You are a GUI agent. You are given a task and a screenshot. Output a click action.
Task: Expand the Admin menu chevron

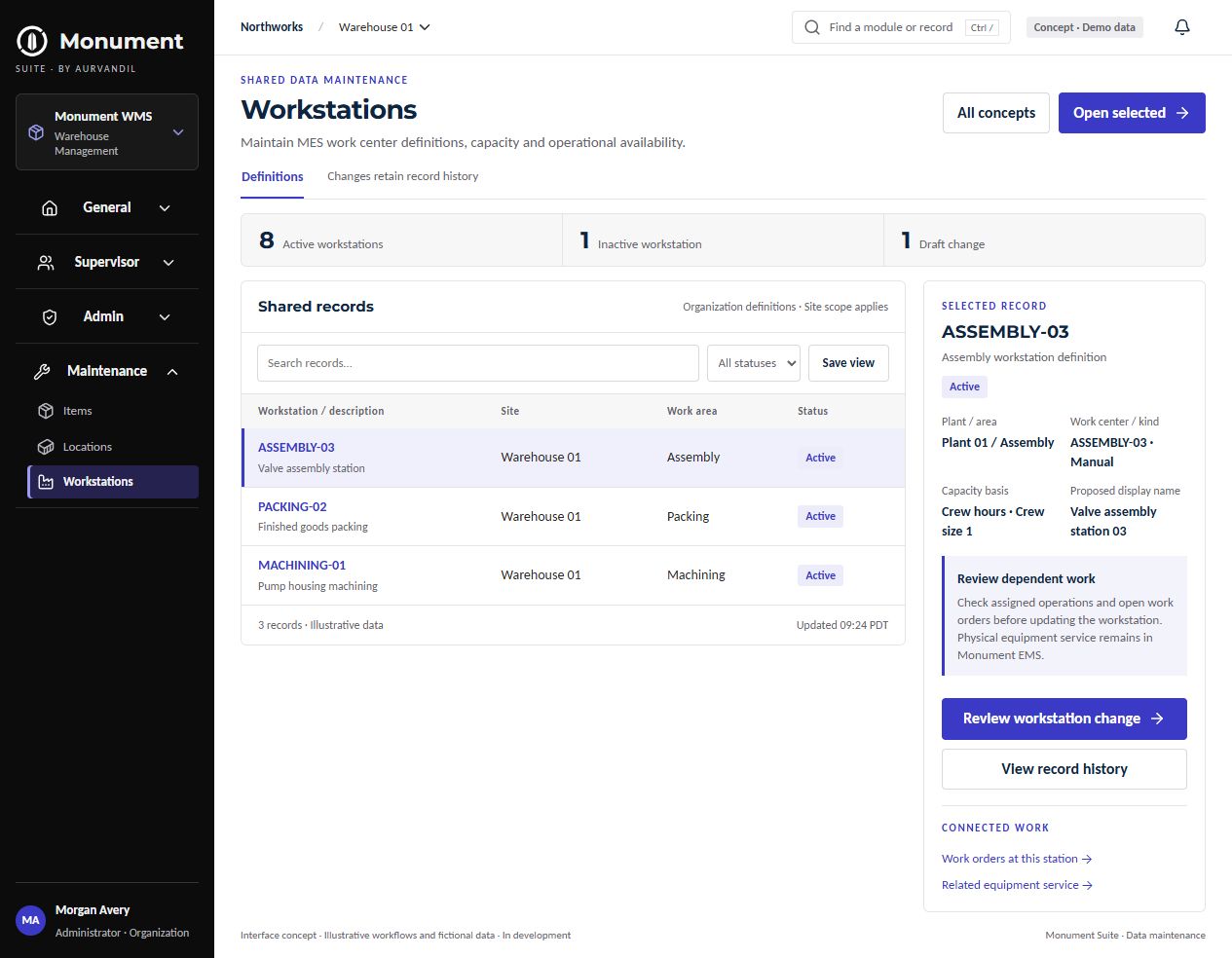point(165,316)
